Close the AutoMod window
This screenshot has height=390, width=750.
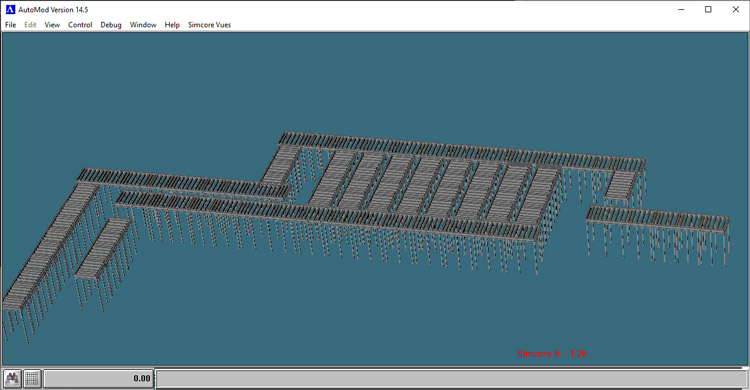coord(736,10)
